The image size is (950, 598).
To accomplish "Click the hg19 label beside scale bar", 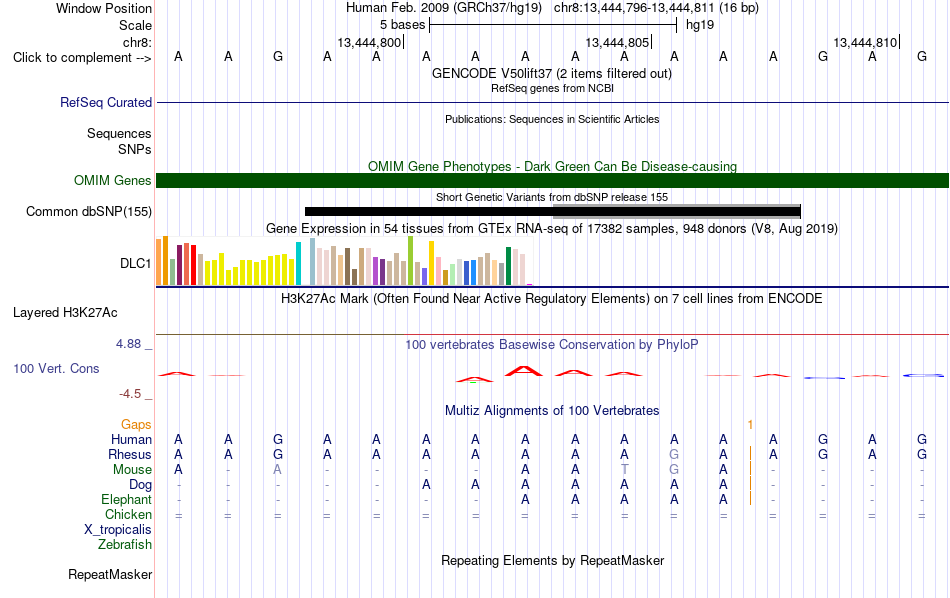I will point(700,25).
